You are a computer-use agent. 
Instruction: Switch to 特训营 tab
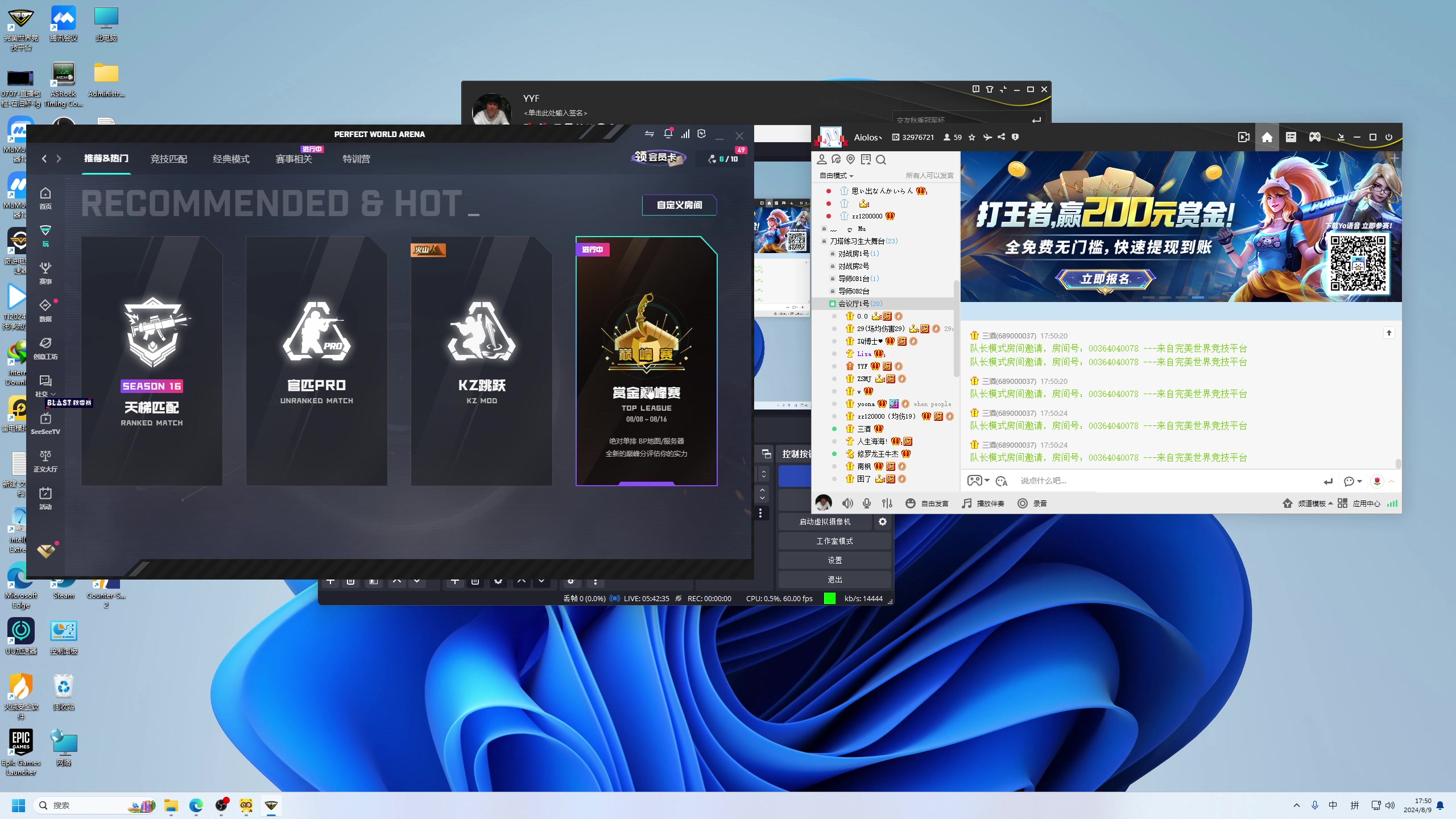(x=356, y=159)
